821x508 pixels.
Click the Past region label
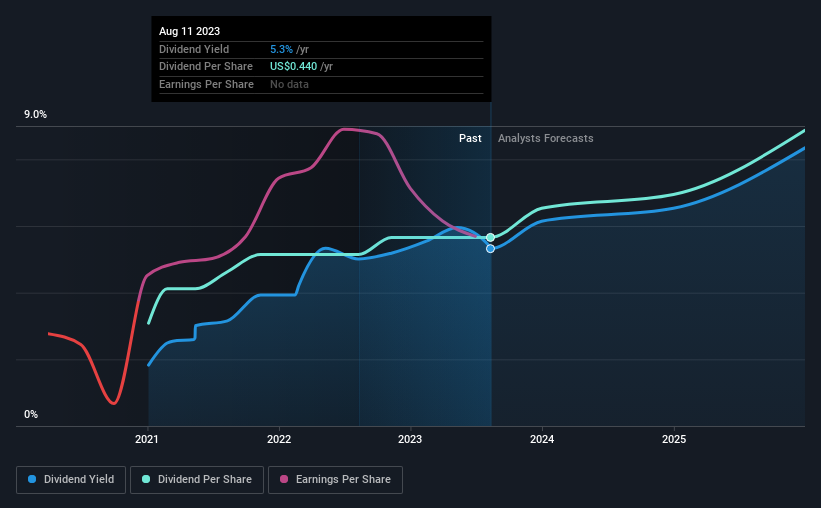(x=470, y=138)
